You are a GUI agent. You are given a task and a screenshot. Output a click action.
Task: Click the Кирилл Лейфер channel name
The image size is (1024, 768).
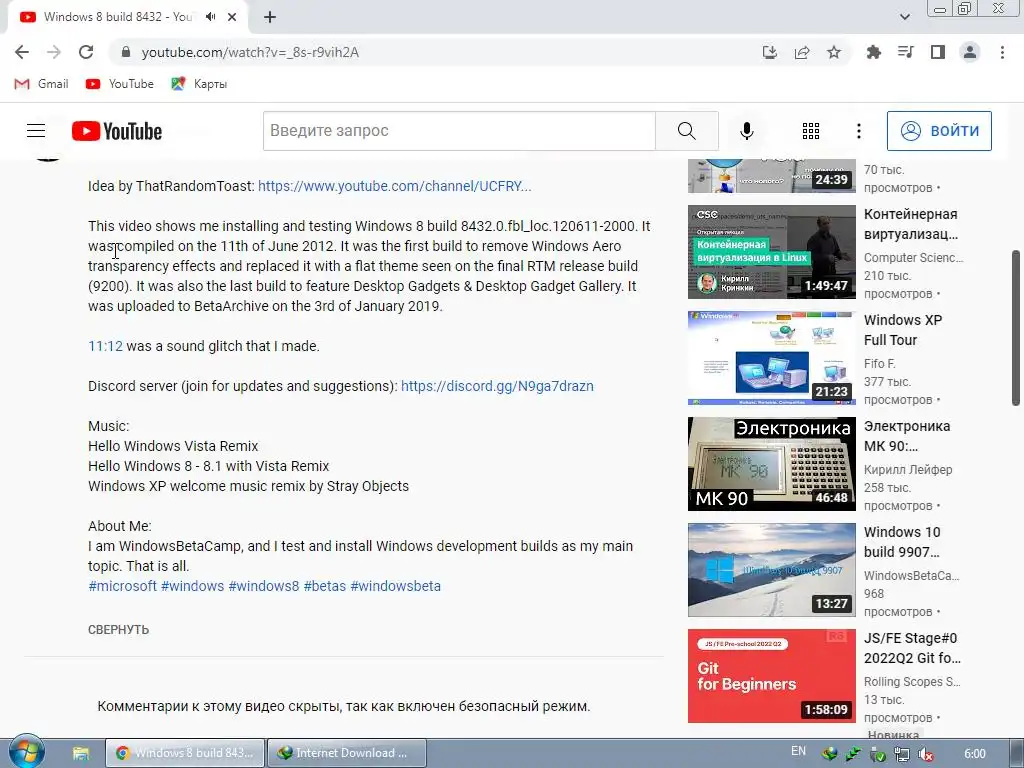click(x=908, y=469)
